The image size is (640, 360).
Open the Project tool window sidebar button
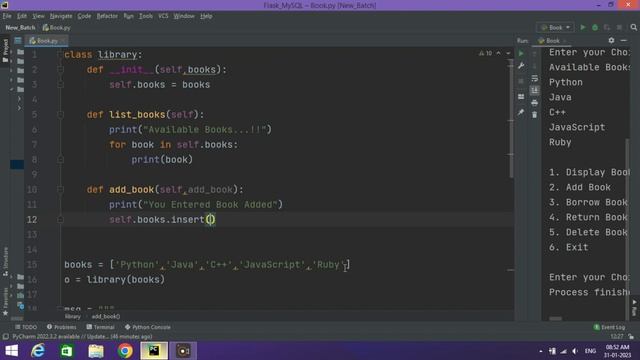[x=5, y=51]
